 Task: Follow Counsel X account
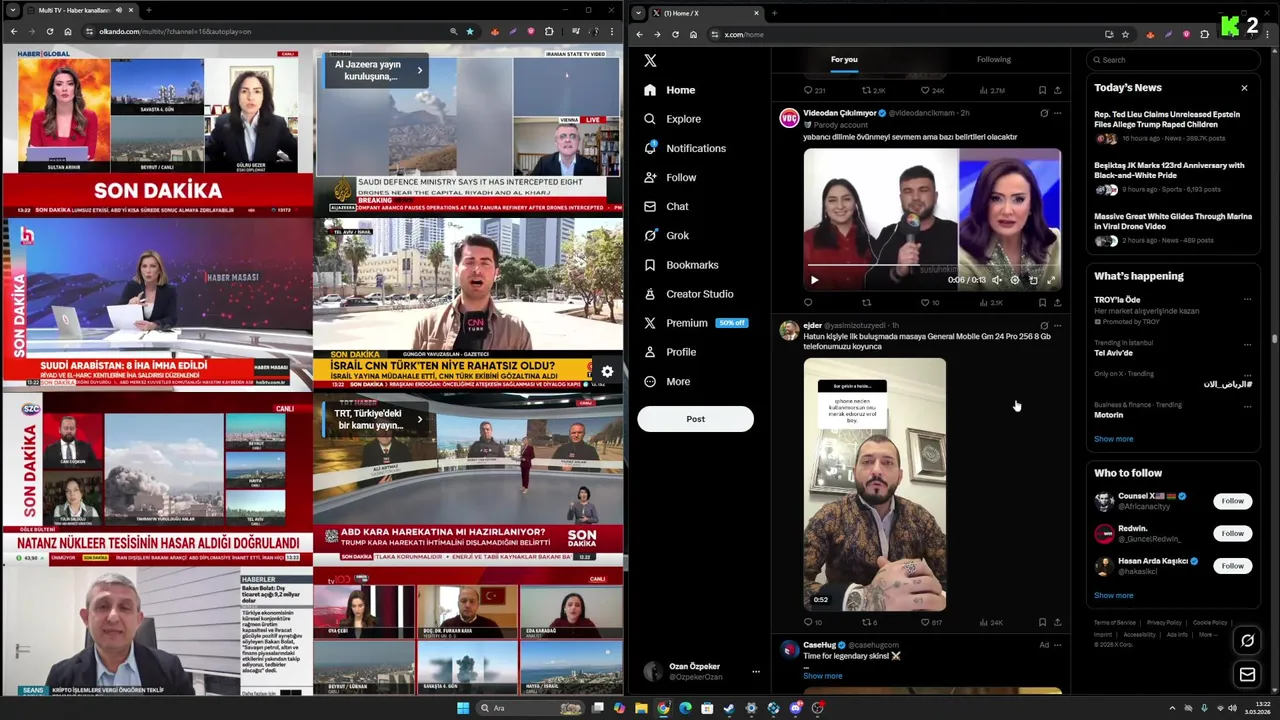(1232, 501)
